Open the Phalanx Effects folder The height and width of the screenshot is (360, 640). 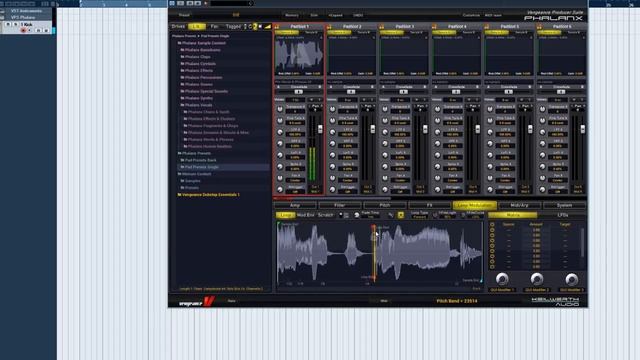pos(197,71)
